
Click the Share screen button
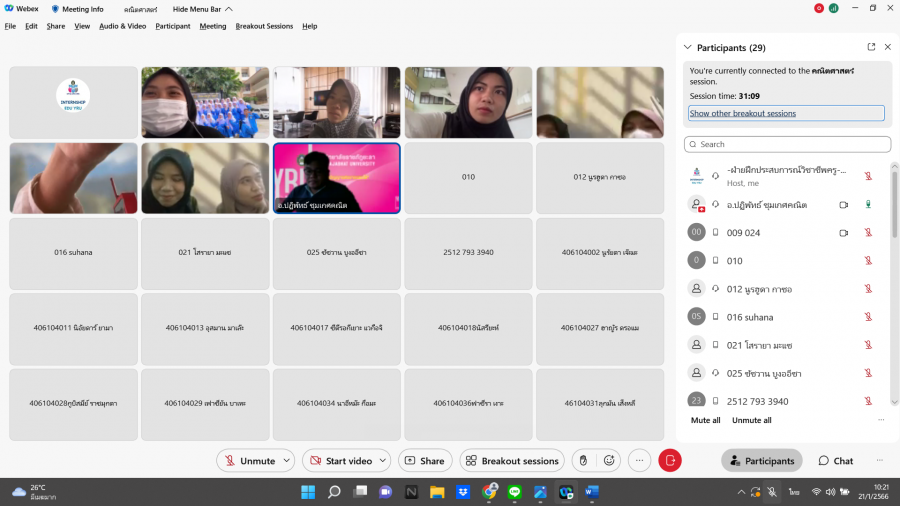click(x=425, y=461)
